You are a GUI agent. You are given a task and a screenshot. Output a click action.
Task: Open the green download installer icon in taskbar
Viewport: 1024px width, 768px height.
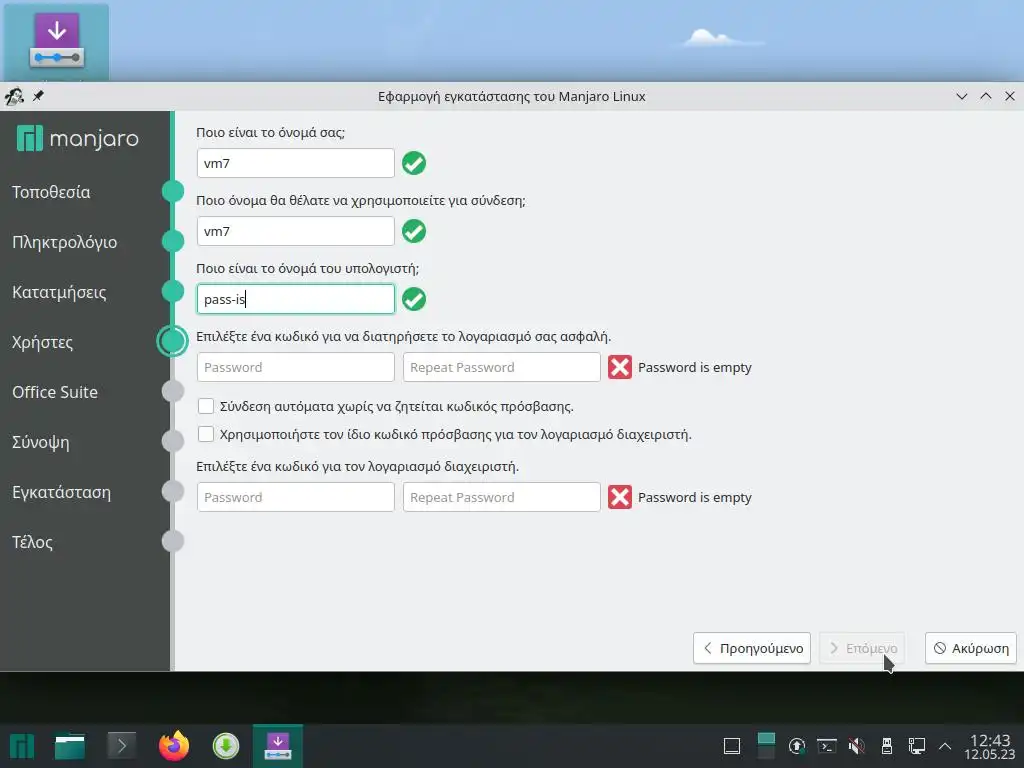point(226,746)
